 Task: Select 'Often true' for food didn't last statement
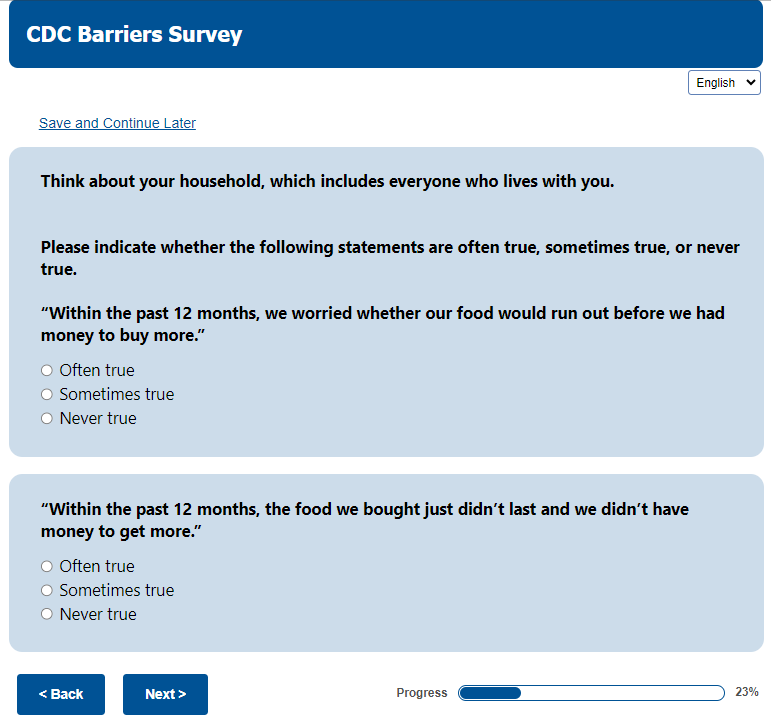(47, 567)
